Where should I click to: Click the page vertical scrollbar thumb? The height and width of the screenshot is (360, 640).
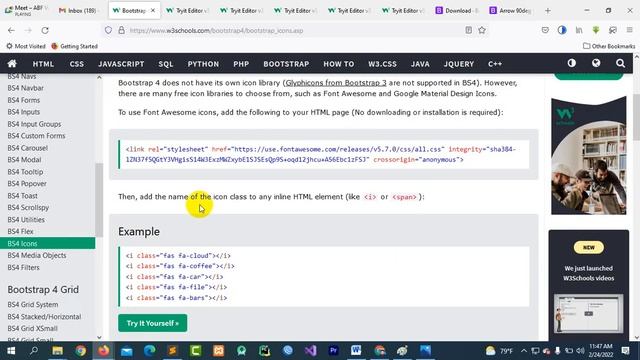pos(636,117)
